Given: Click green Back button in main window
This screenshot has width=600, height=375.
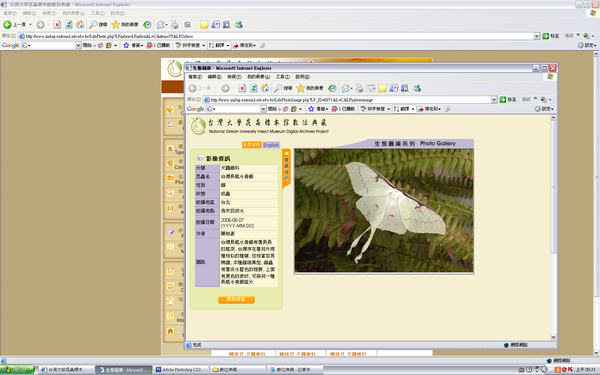Looking at the screenshot, I should pos(15,25).
